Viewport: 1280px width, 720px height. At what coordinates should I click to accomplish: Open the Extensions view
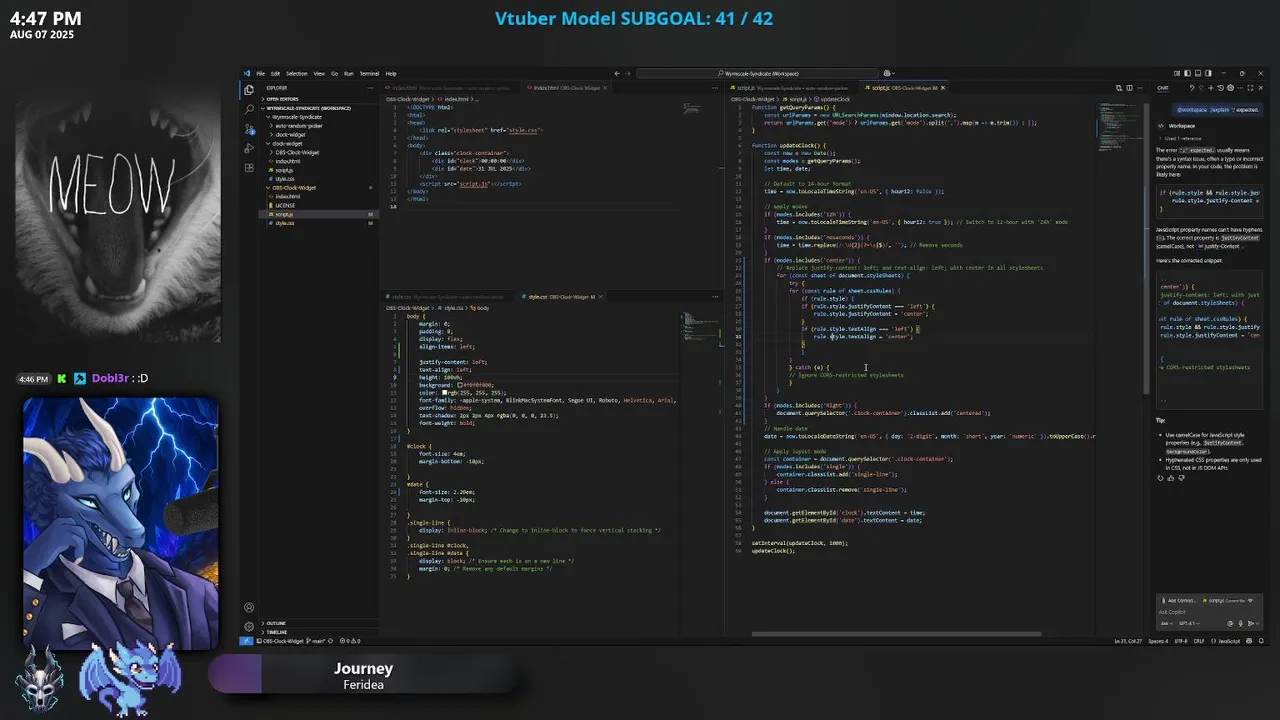coord(249,168)
